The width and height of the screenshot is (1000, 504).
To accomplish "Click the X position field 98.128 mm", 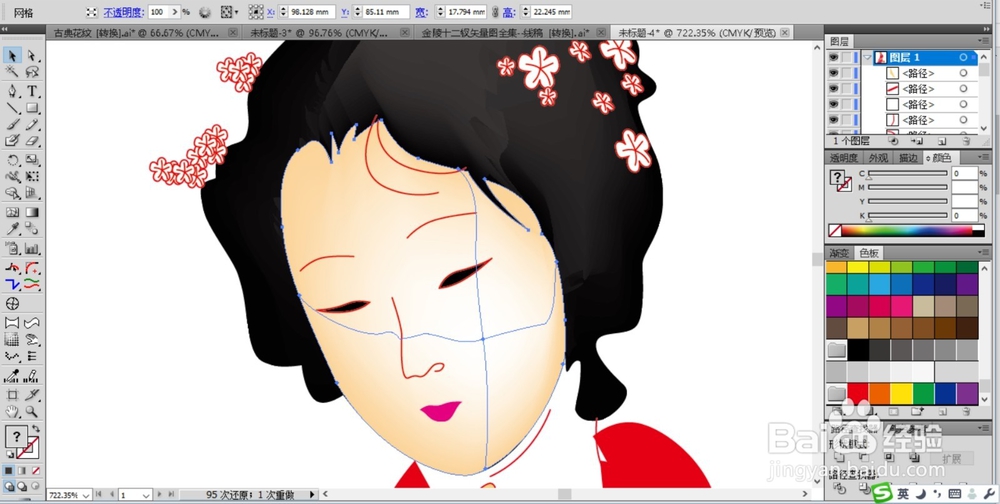I will [x=312, y=12].
